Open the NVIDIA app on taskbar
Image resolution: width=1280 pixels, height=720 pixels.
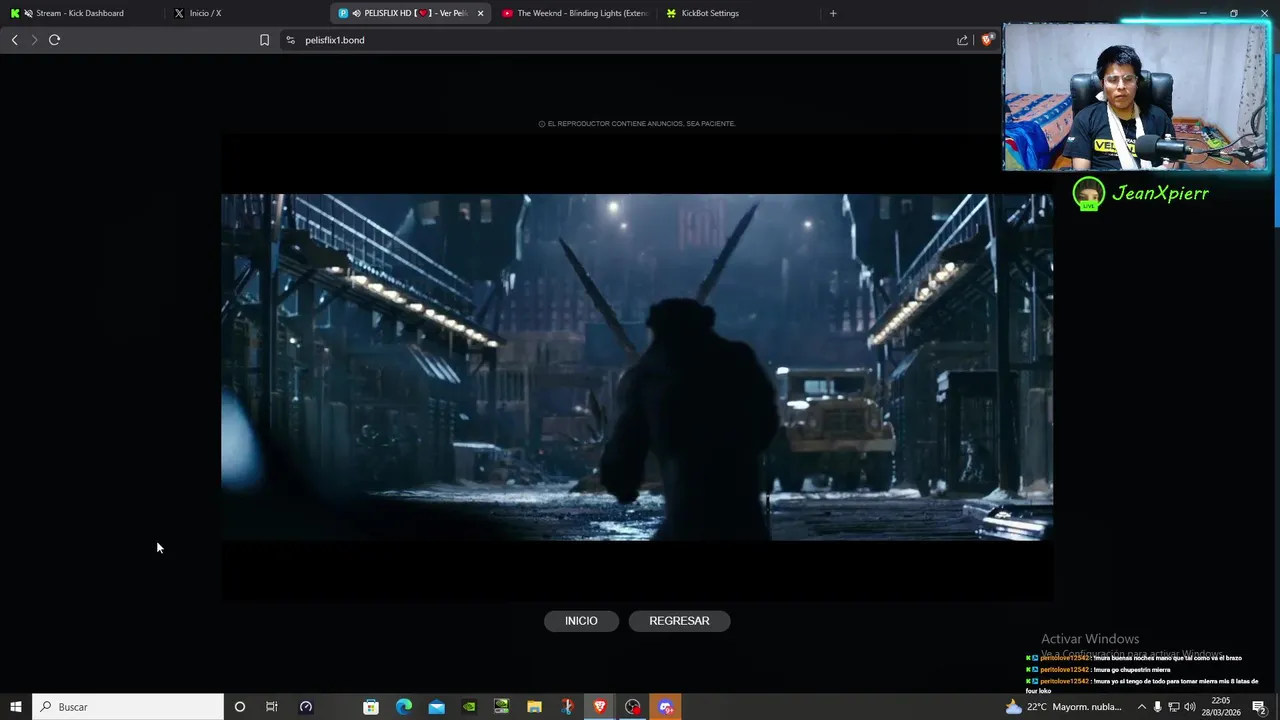(469, 707)
